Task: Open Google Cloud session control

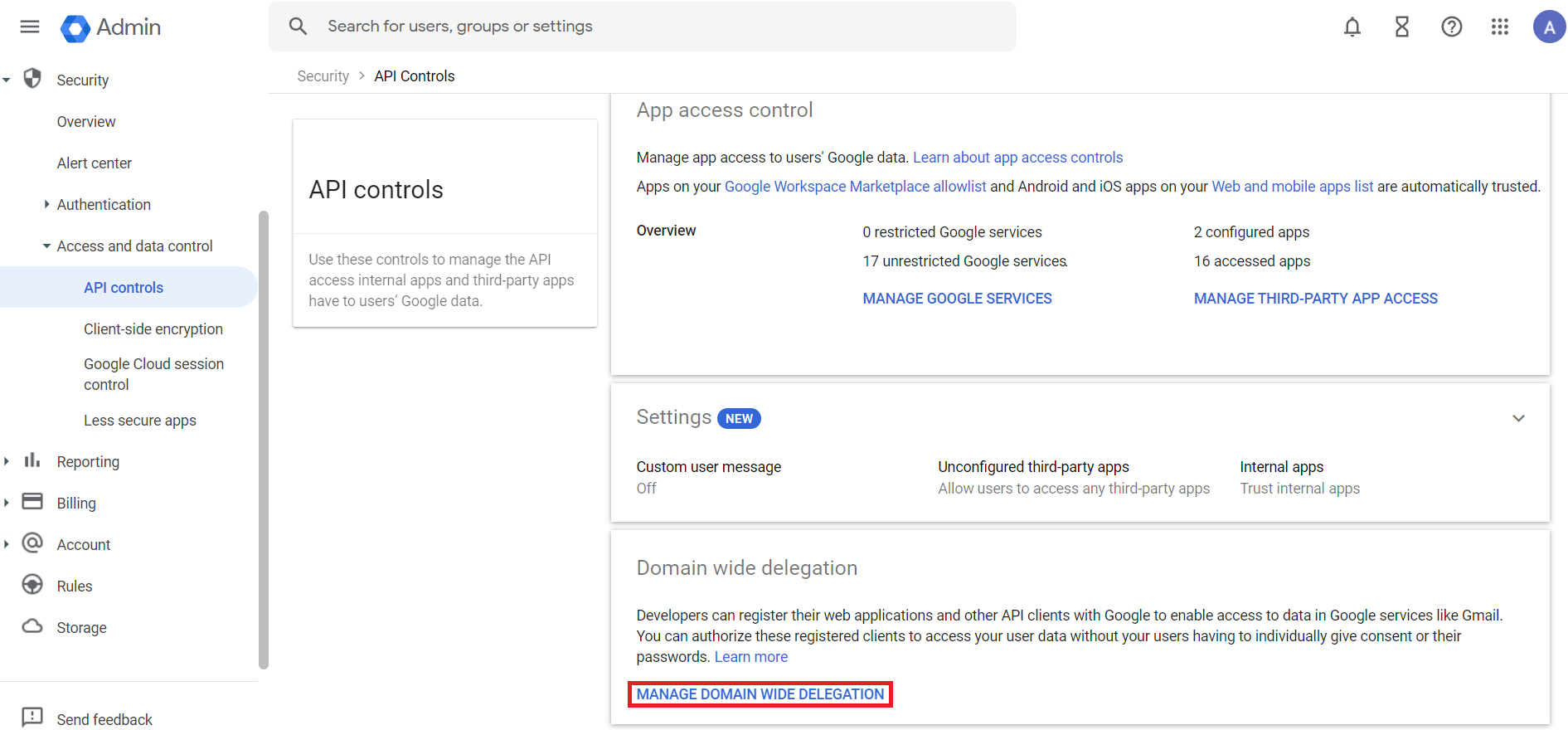Action: coord(154,374)
